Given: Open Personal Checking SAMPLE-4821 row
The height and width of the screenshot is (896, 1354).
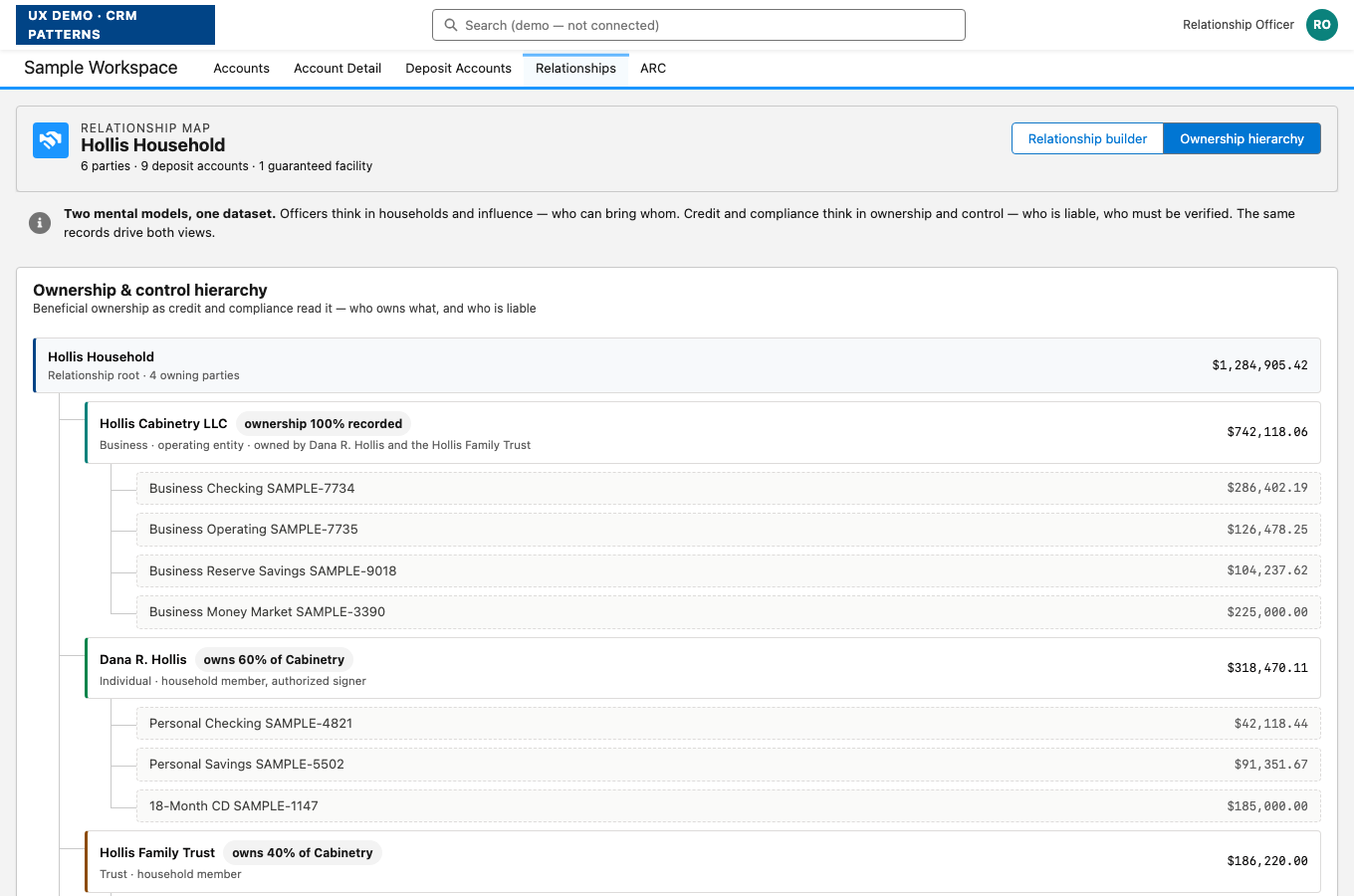Looking at the screenshot, I should point(729,724).
